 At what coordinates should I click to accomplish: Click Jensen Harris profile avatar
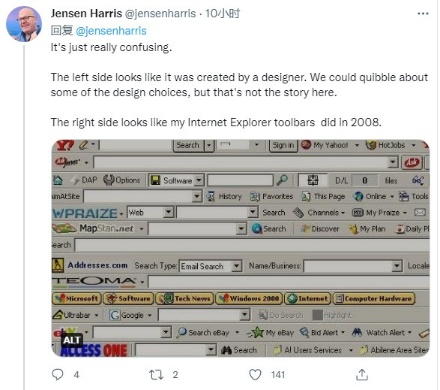(24, 24)
